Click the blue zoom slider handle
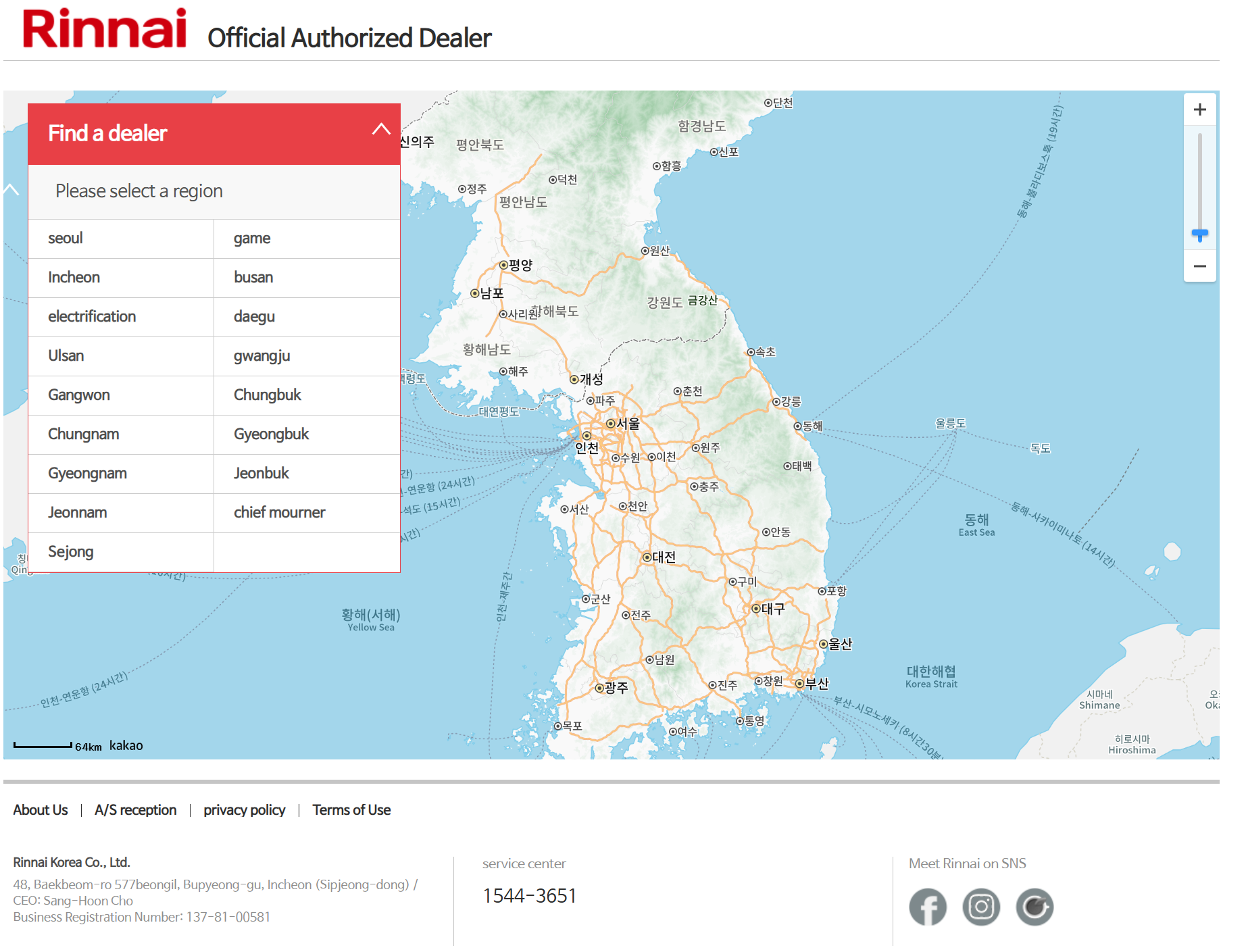The image size is (1246, 952). 1199,234
